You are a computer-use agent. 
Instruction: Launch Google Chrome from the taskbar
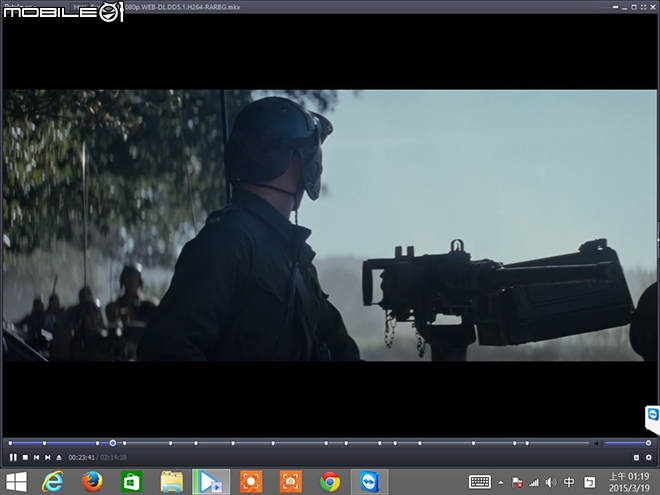tap(330, 482)
